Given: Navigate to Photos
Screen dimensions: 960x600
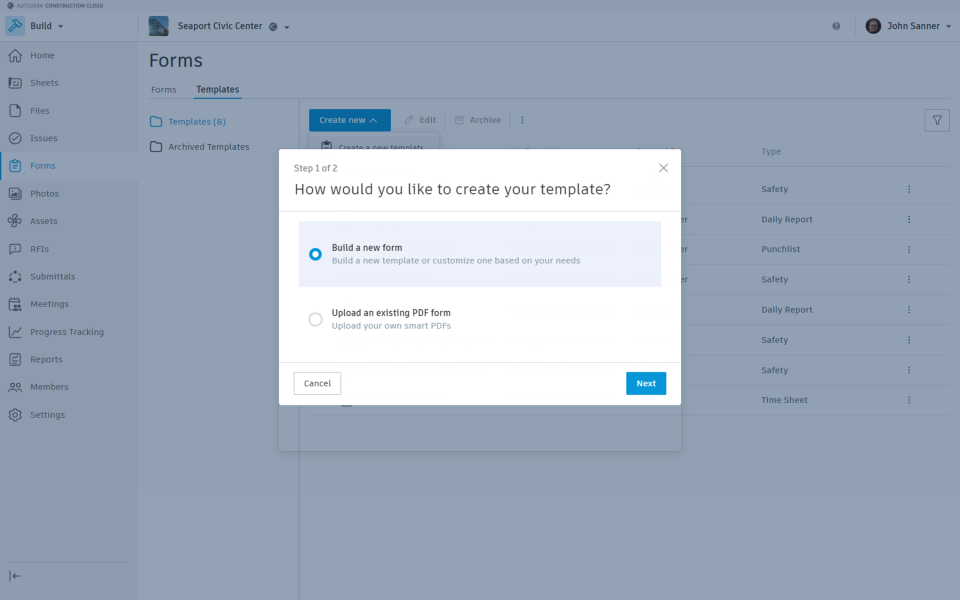Looking at the screenshot, I should pyautogui.click(x=45, y=193).
